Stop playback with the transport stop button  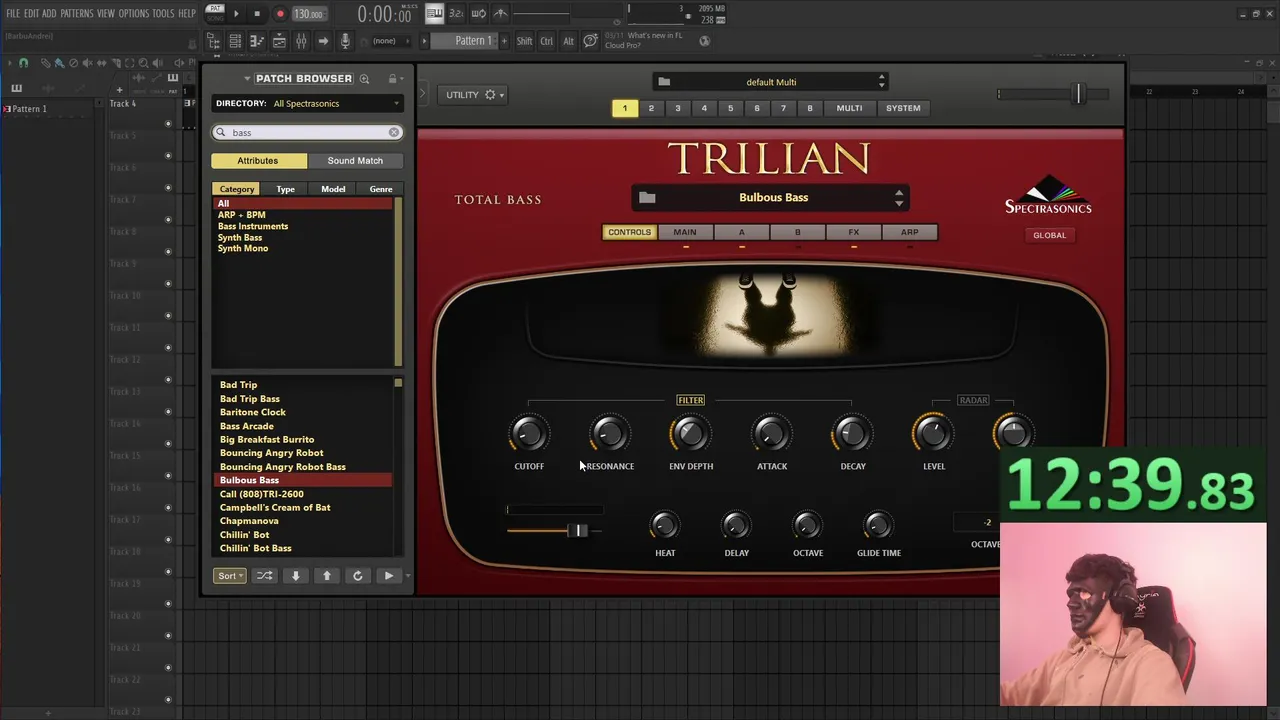(257, 14)
